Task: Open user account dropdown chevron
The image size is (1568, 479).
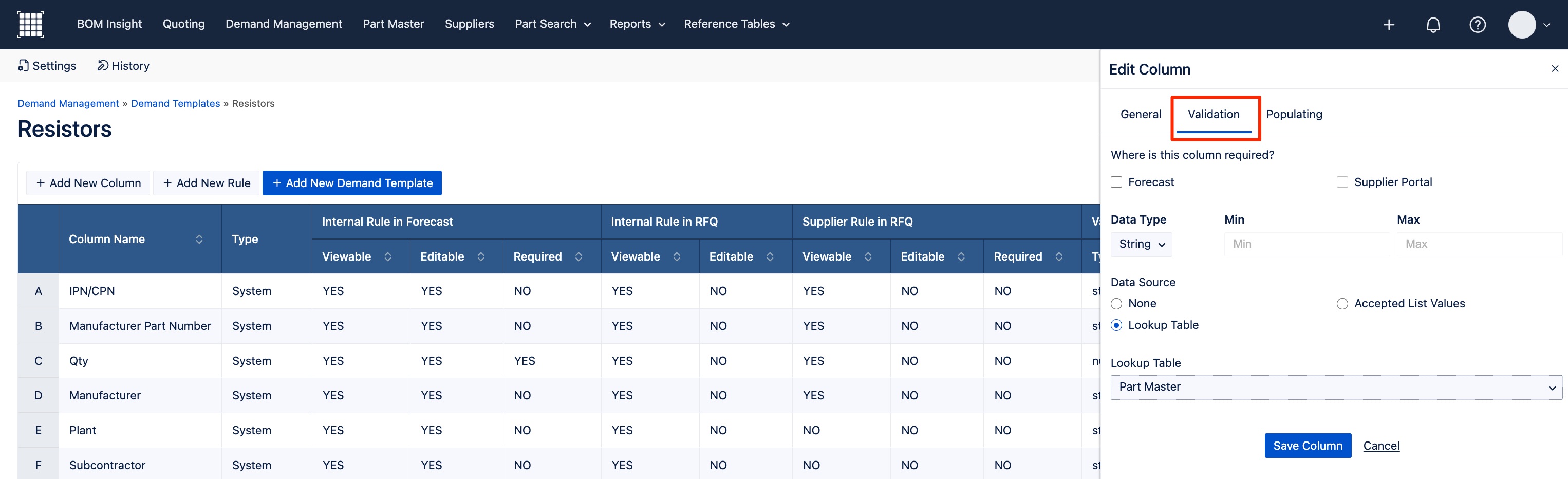Action: (1547, 25)
